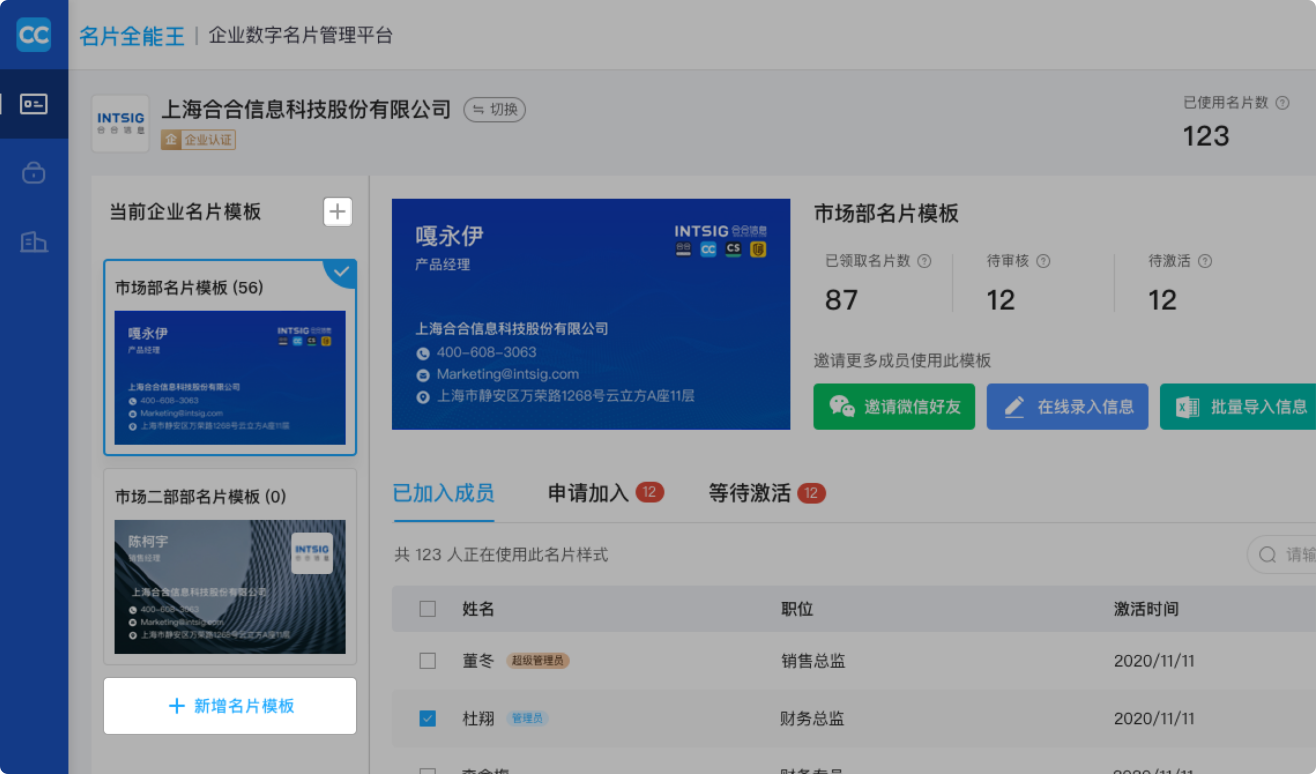Viewport: 1316px width, 774px height.
Task: Switch to the 已加入成员 tab
Action: coord(444,493)
